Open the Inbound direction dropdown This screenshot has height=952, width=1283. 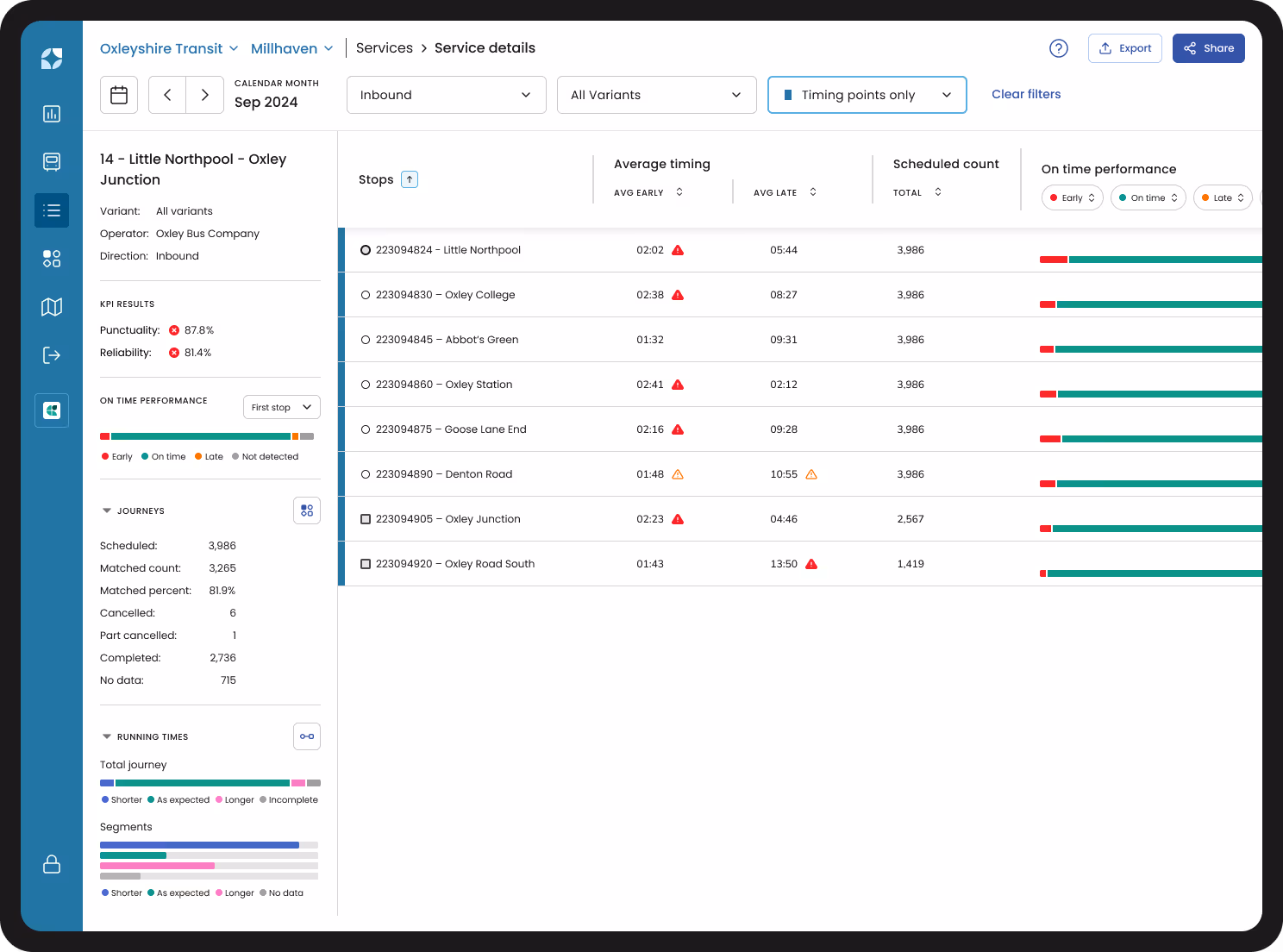click(x=446, y=95)
